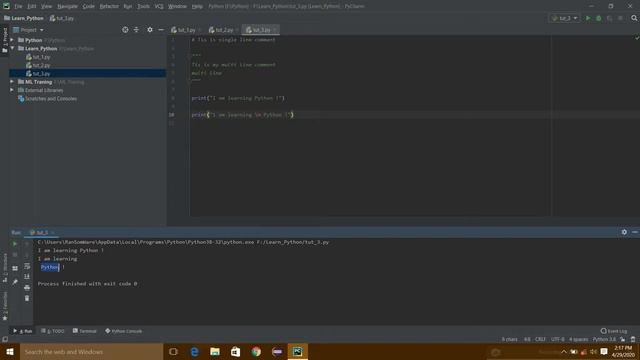Open Windows Start menu
640x360 pixels.
coord(10,352)
